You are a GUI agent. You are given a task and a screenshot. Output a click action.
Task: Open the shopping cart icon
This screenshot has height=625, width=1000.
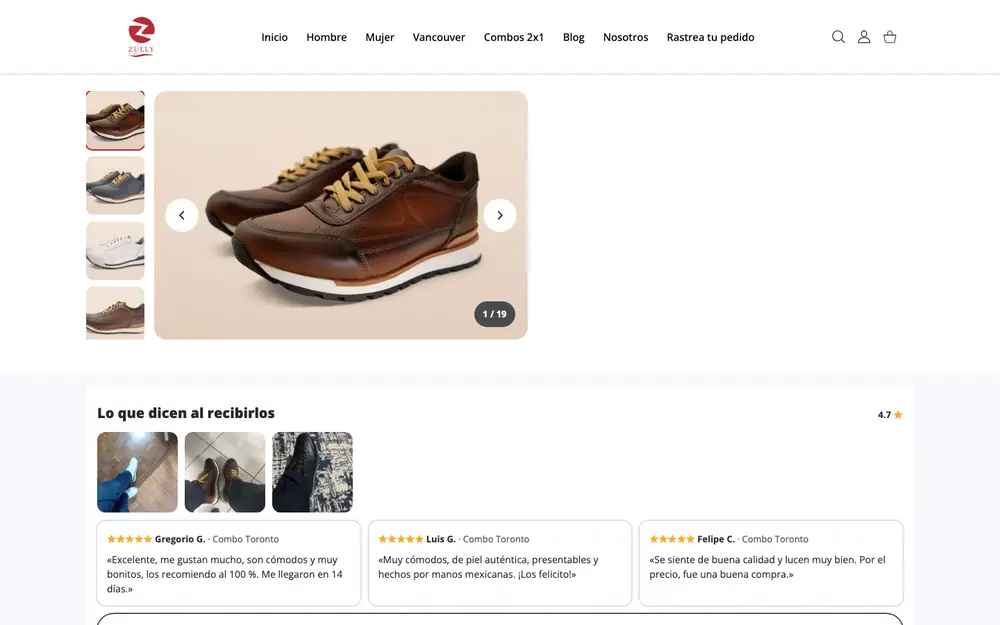890,37
